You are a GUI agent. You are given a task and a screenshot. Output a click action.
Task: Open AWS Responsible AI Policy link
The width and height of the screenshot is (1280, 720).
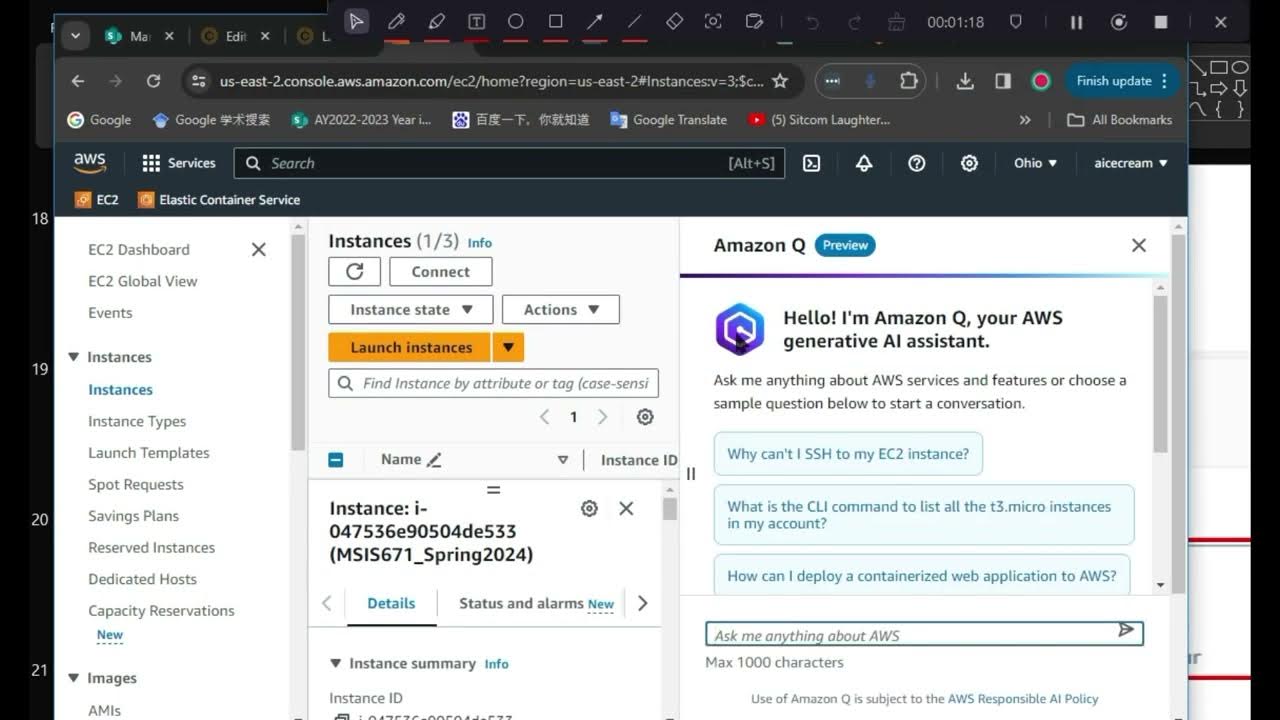[x=1023, y=699]
